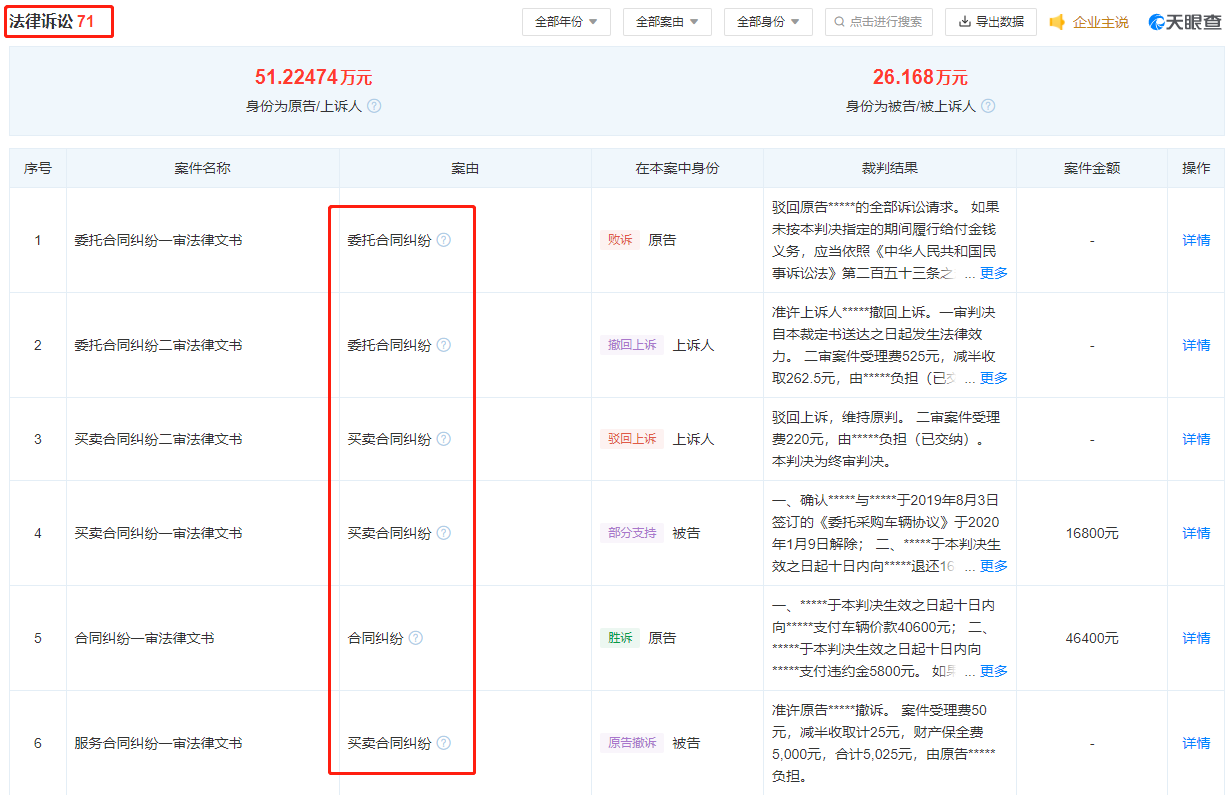Select the 法律诉讼 71 section heading
The image size is (1231, 795).
coord(59,21)
